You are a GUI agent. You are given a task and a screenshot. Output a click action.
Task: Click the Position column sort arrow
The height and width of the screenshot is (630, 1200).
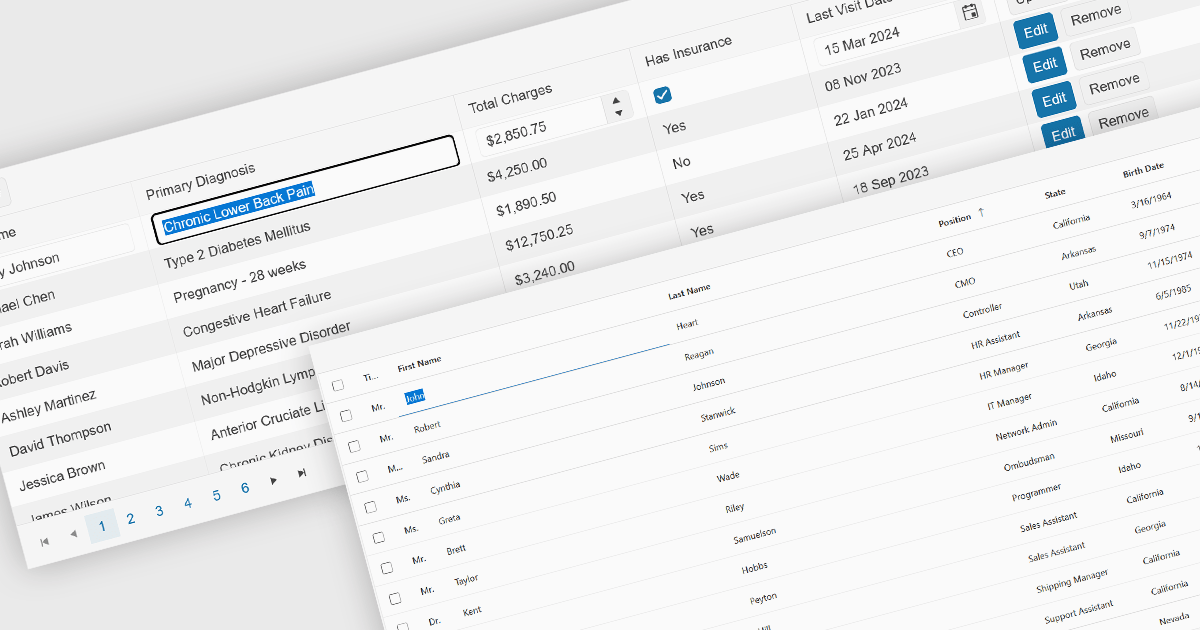pos(980,212)
